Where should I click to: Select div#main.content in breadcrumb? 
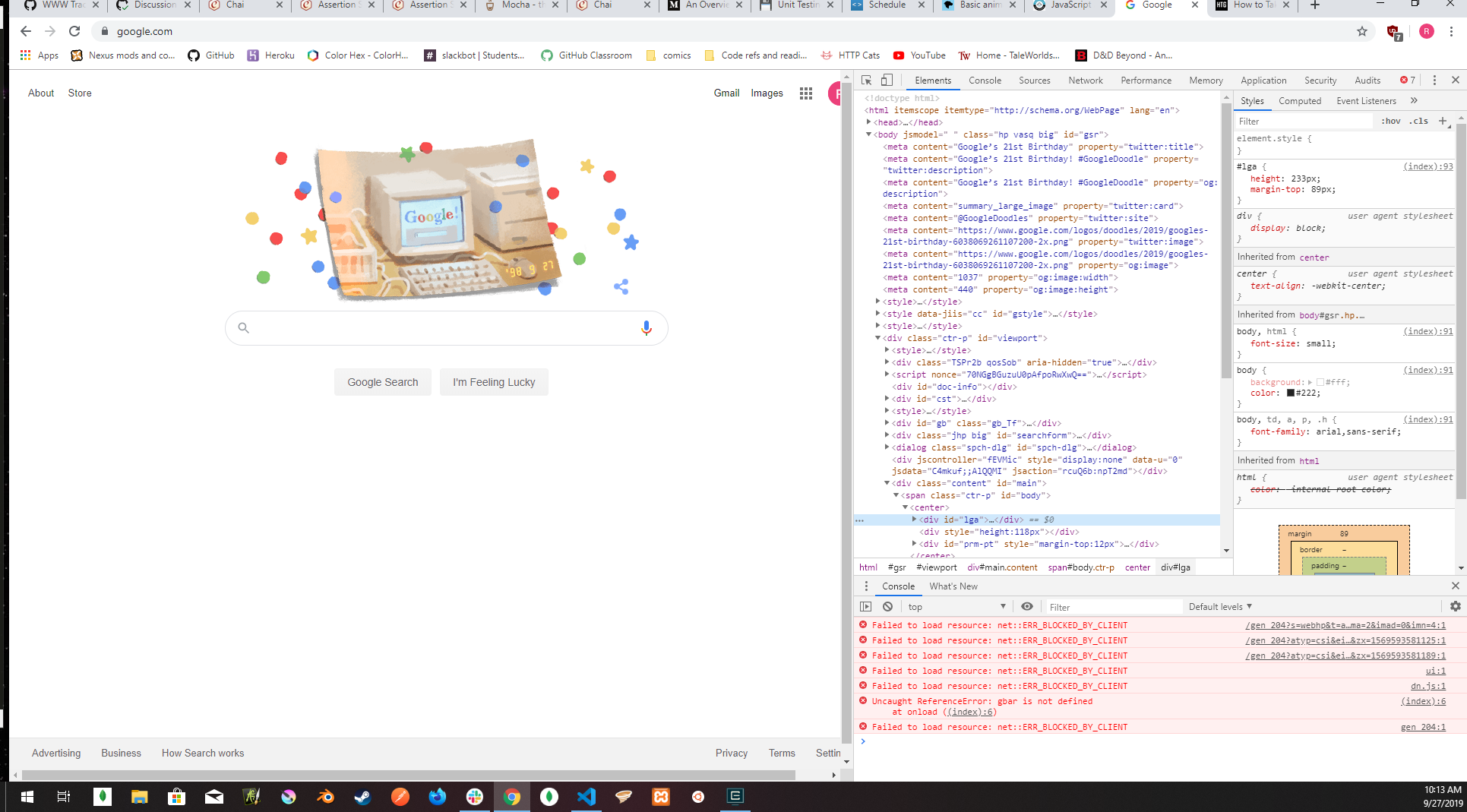(1002, 567)
